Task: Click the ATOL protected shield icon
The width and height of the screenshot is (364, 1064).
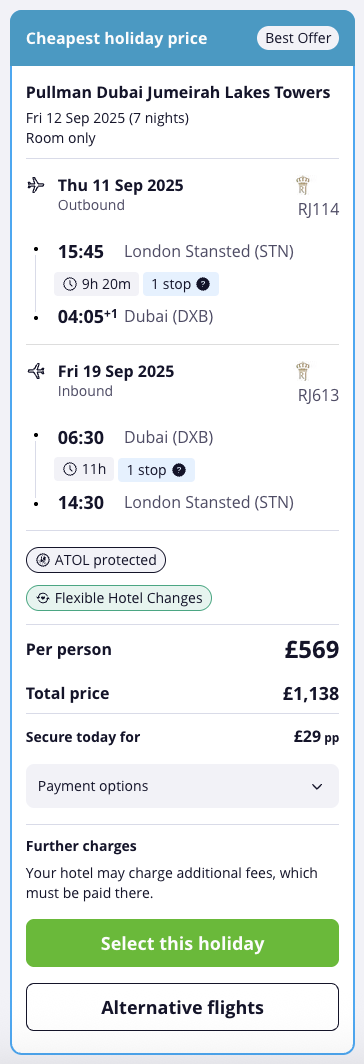Action: coord(42,560)
